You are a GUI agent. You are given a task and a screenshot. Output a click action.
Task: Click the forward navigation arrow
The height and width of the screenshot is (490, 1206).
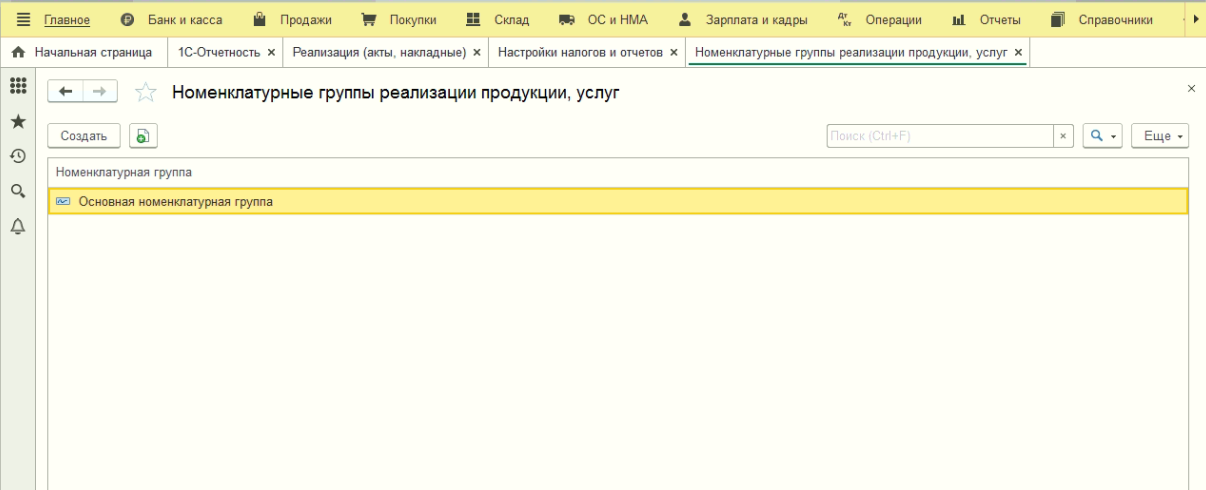[99, 92]
